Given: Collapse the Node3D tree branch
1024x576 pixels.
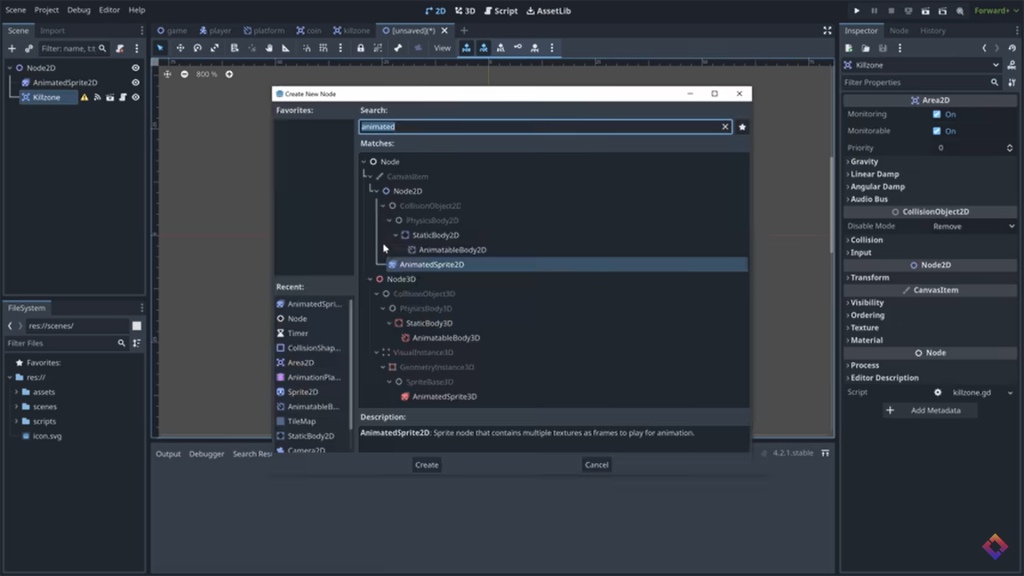Looking at the screenshot, I should coord(368,279).
